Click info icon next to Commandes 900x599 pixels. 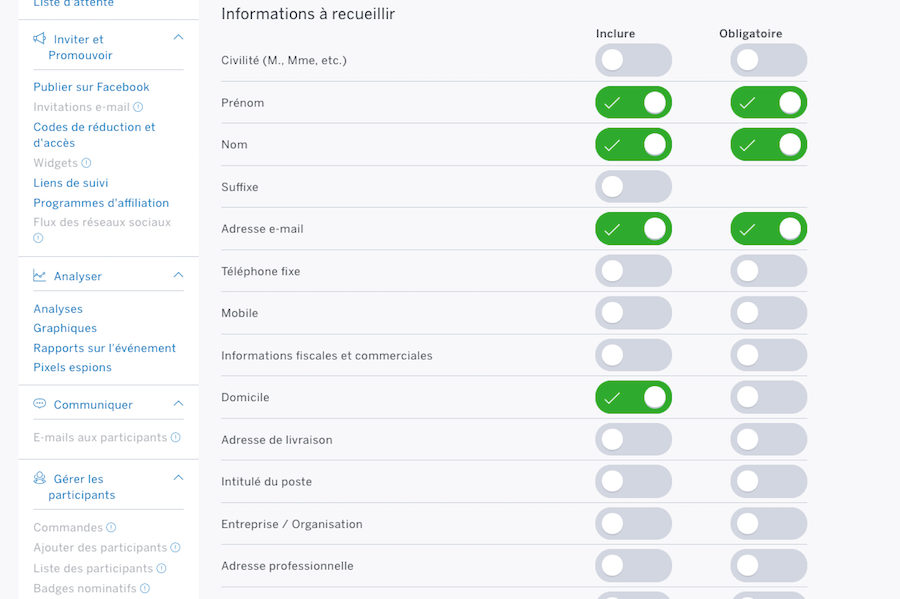pos(111,528)
